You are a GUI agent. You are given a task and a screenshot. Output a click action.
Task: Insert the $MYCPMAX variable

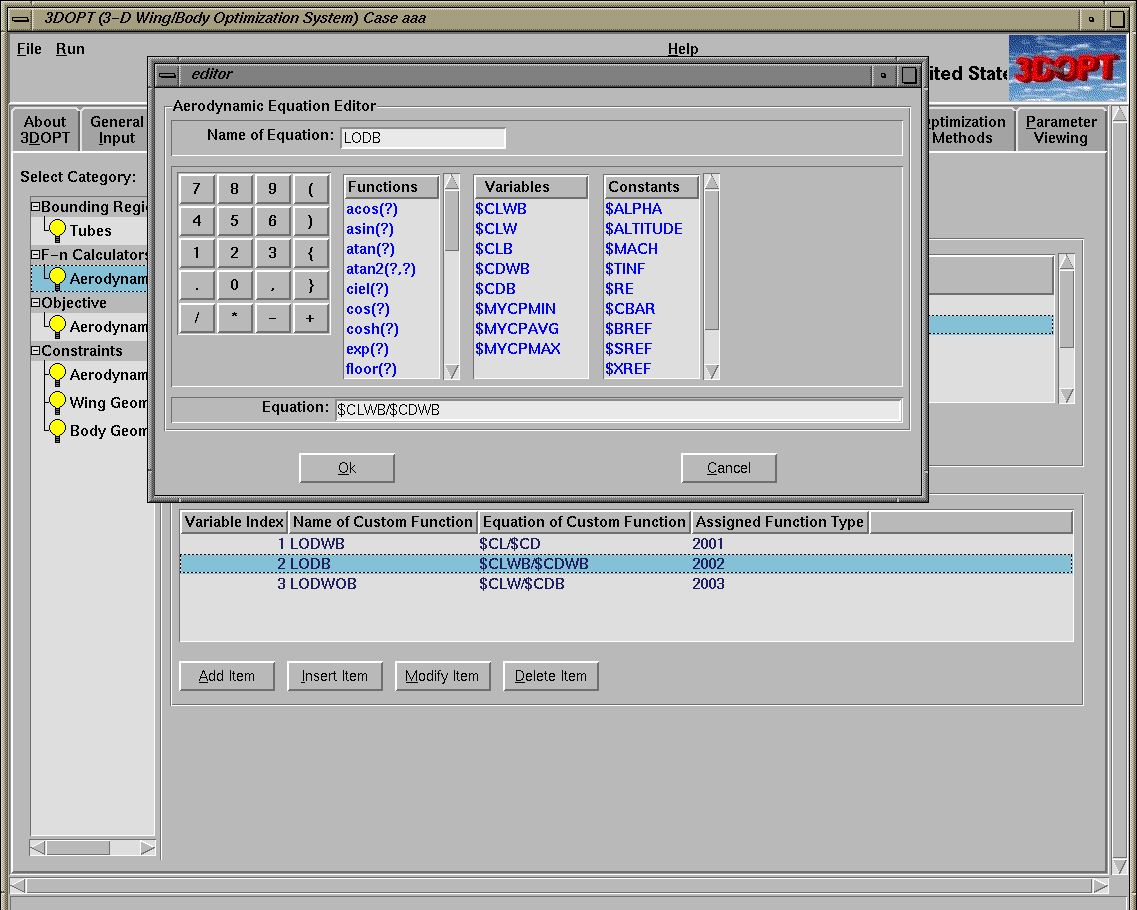[518, 349]
